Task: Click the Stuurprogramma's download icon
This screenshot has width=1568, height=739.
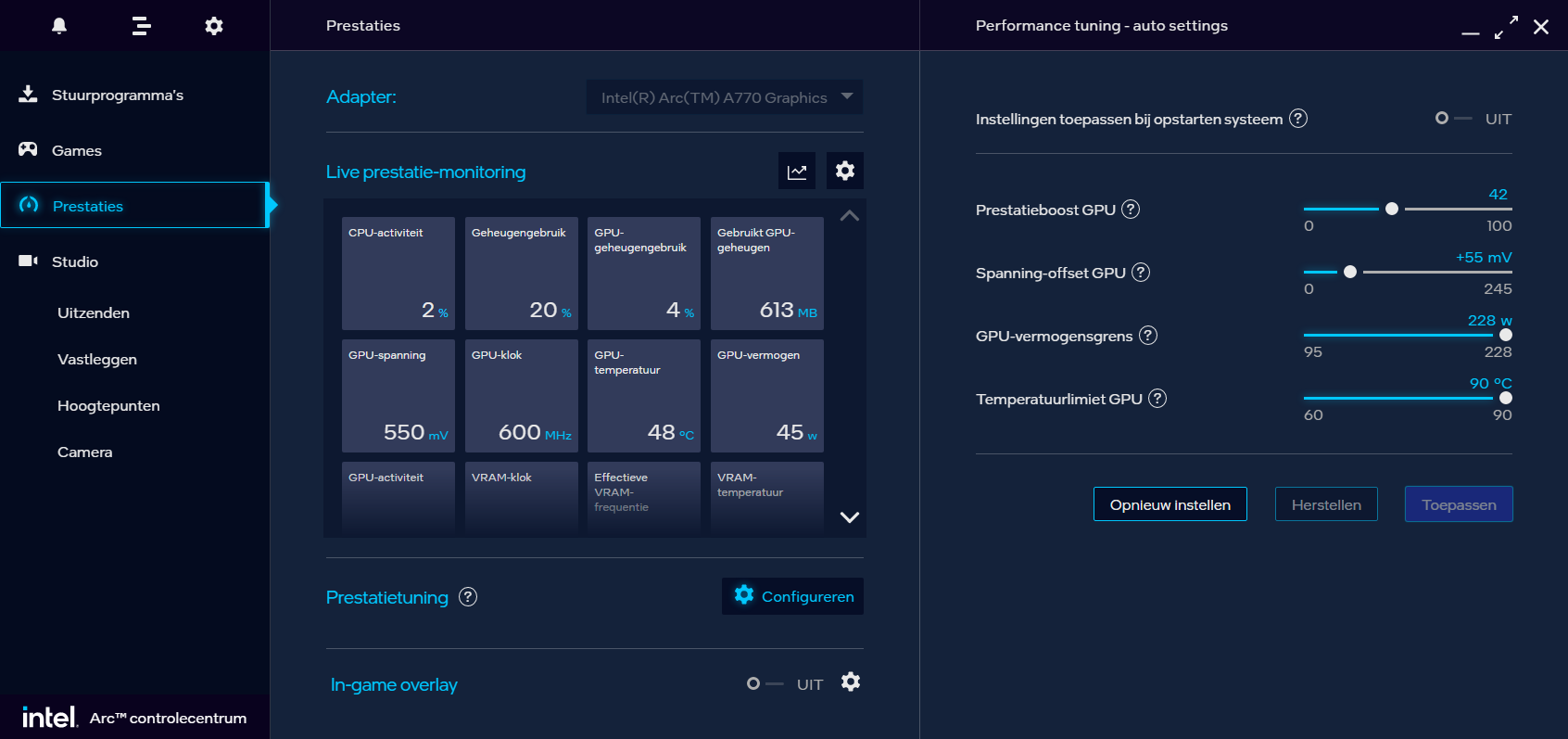Action: [x=28, y=94]
